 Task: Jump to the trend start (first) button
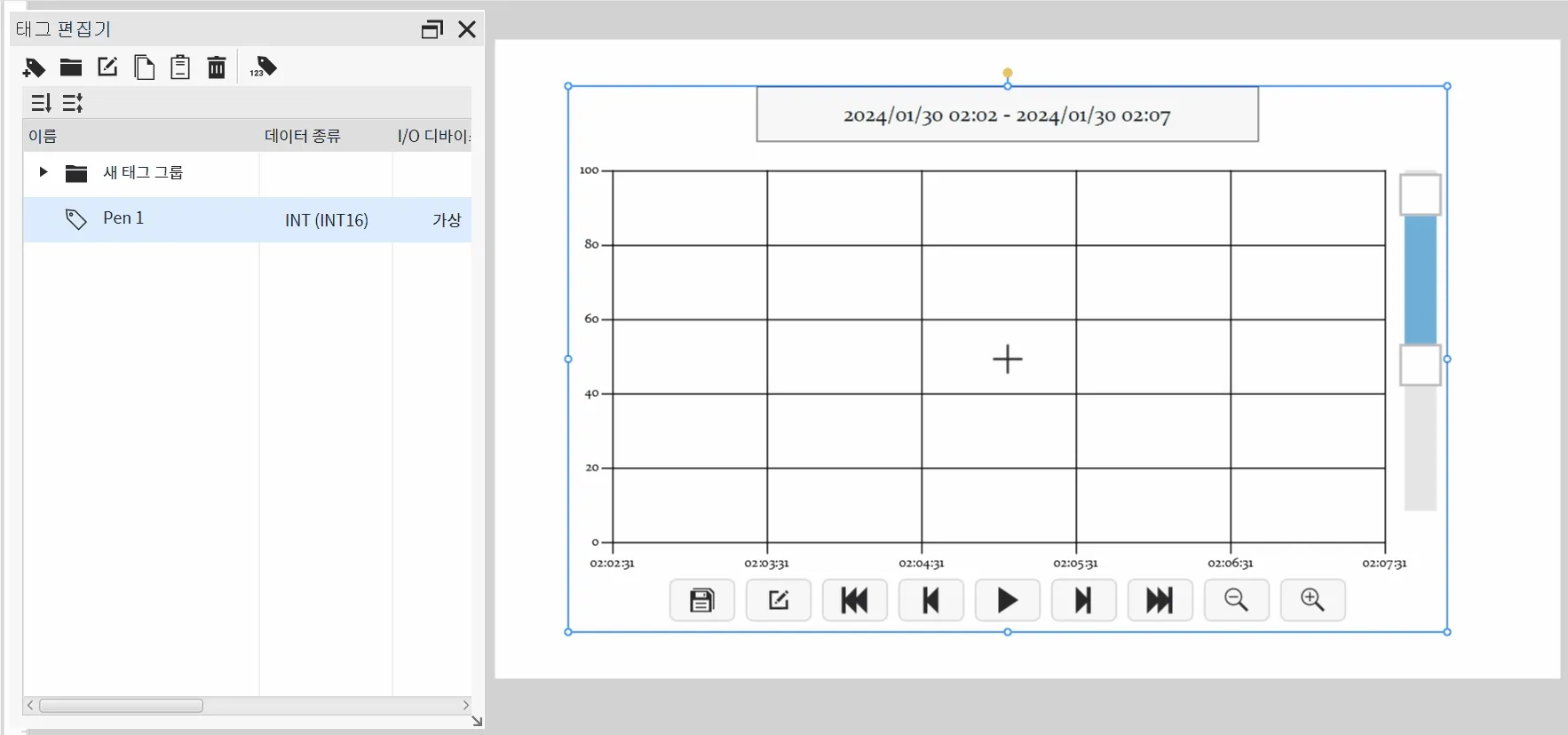tap(854, 601)
